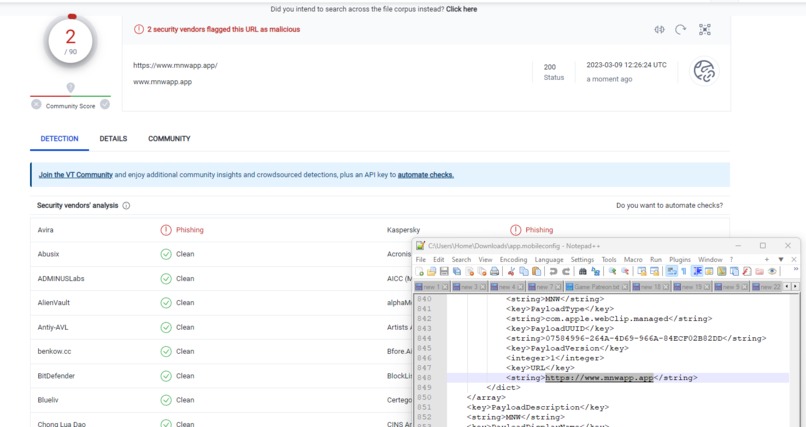Toggle synchronized vertical scrolling icon

click(642, 271)
